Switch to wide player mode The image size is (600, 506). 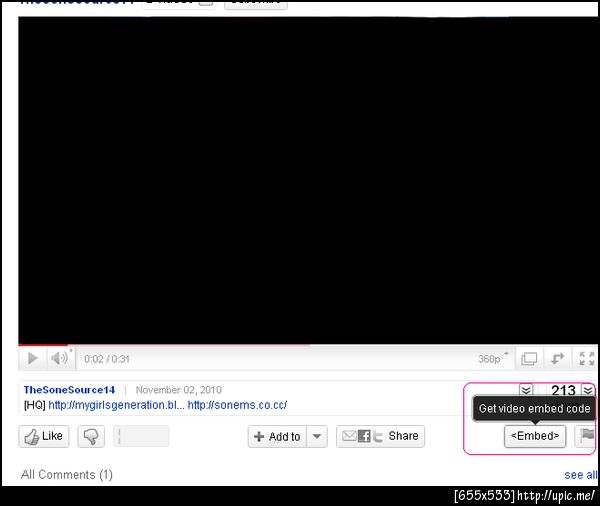pyautogui.click(x=529, y=359)
